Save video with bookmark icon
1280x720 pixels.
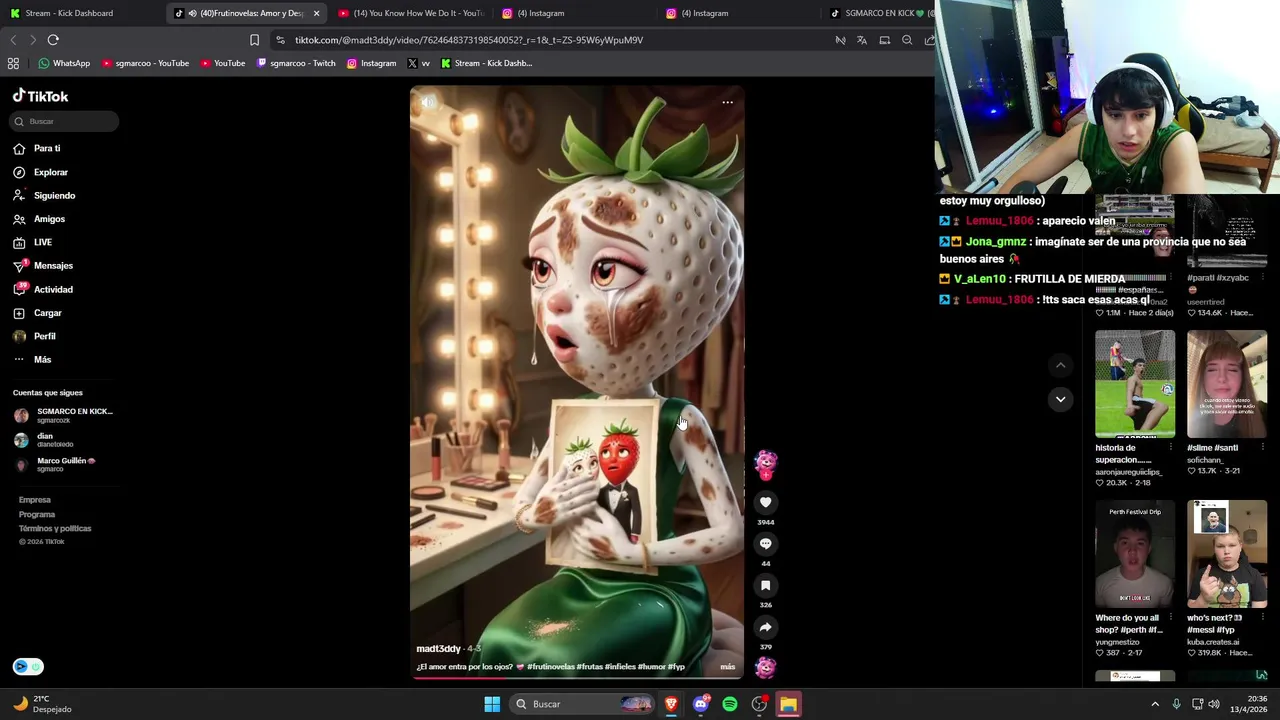point(765,585)
